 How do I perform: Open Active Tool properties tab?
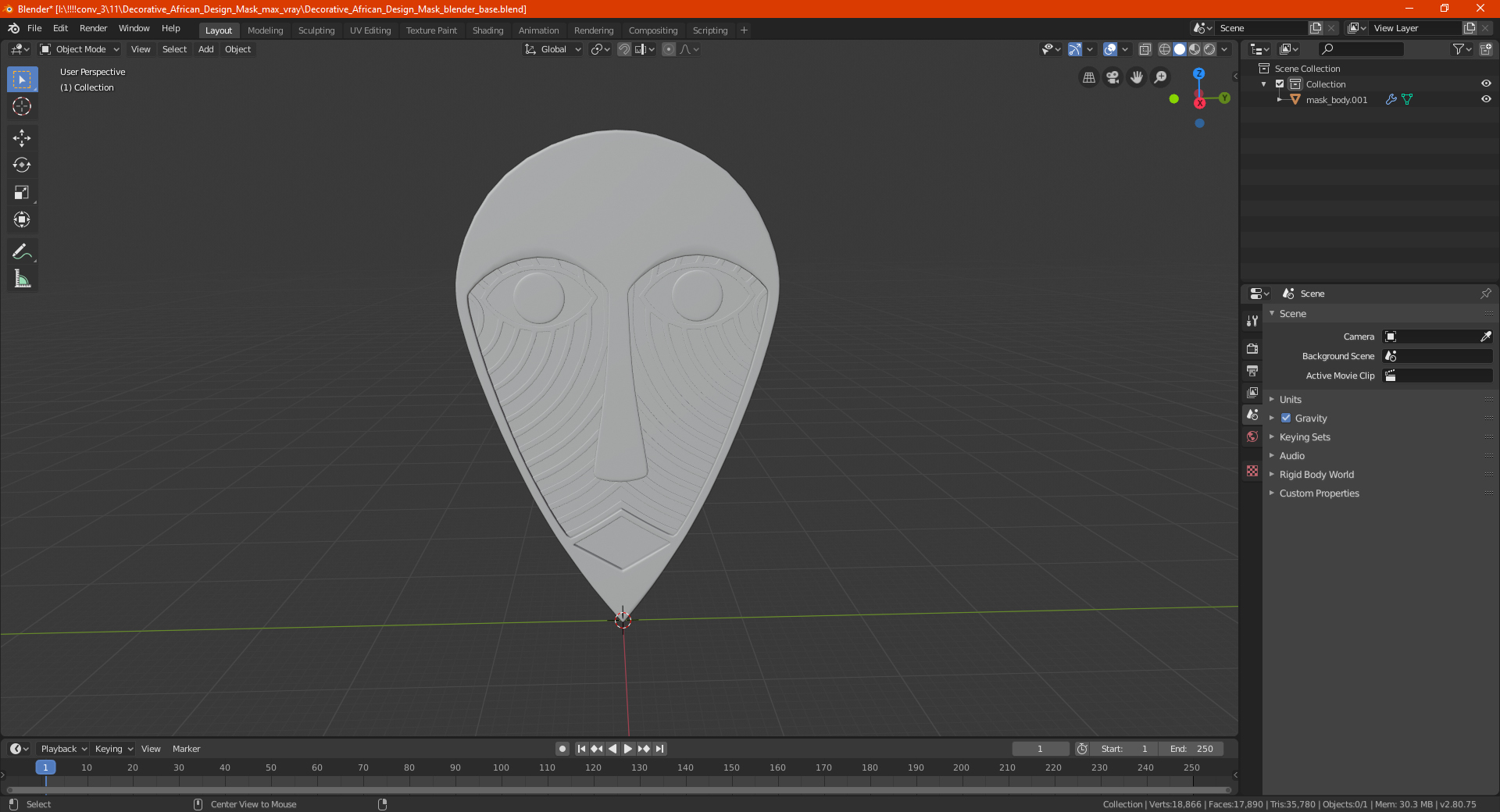pos(1252,321)
